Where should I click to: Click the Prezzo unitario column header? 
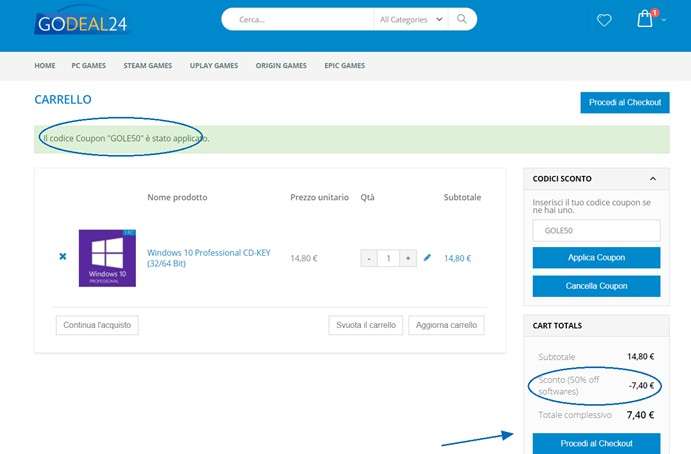319,197
